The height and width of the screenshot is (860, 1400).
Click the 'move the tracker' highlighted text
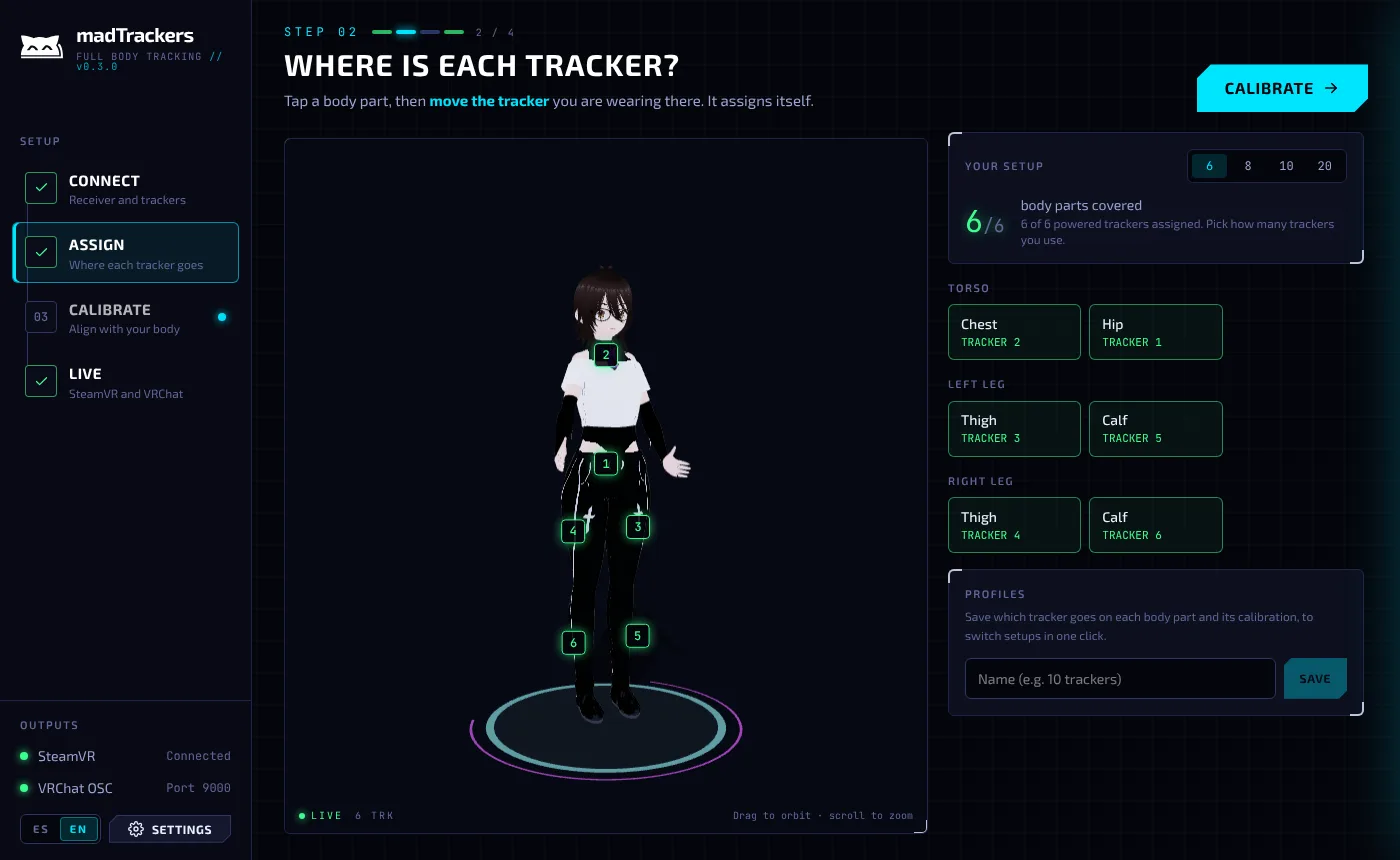tap(489, 101)
